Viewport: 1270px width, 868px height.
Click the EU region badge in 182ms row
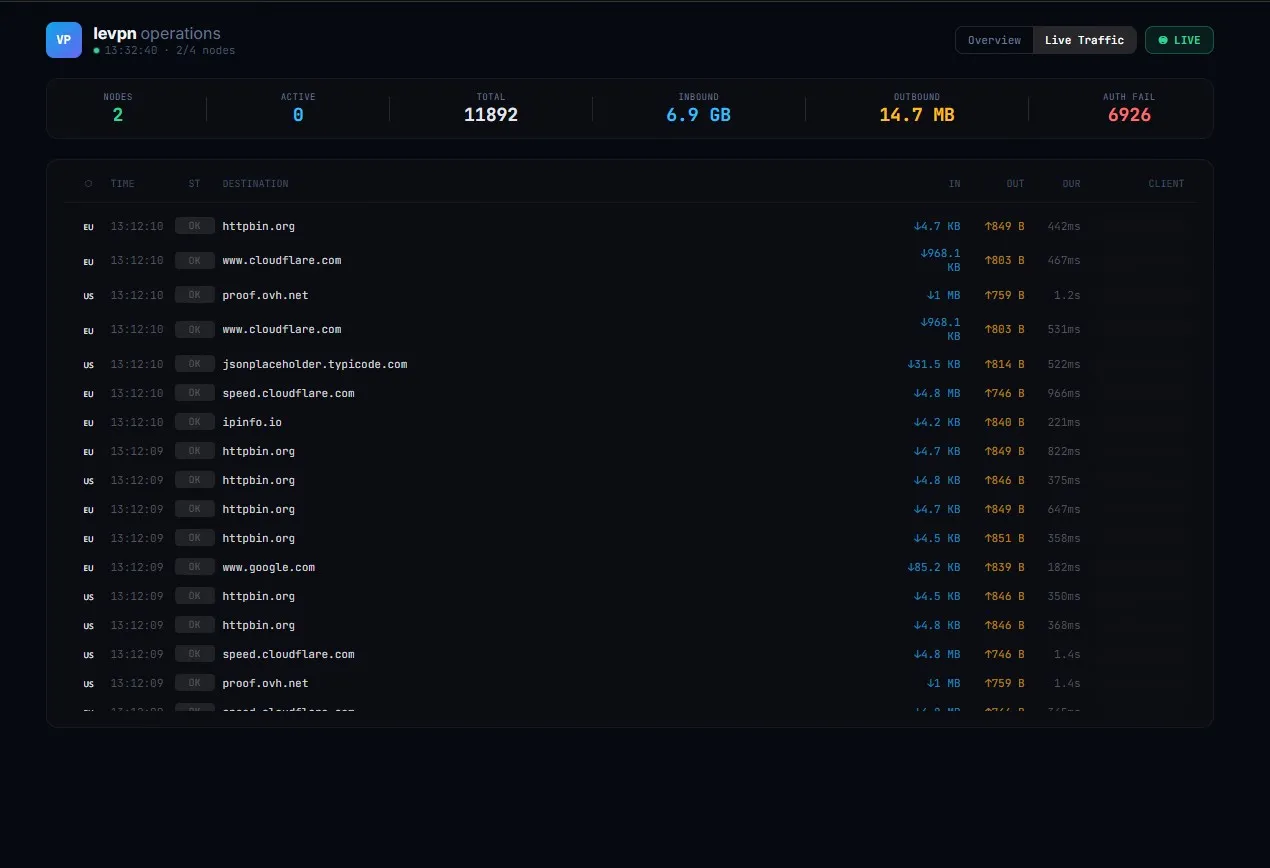pyautogui.click(x=88, y=568)
